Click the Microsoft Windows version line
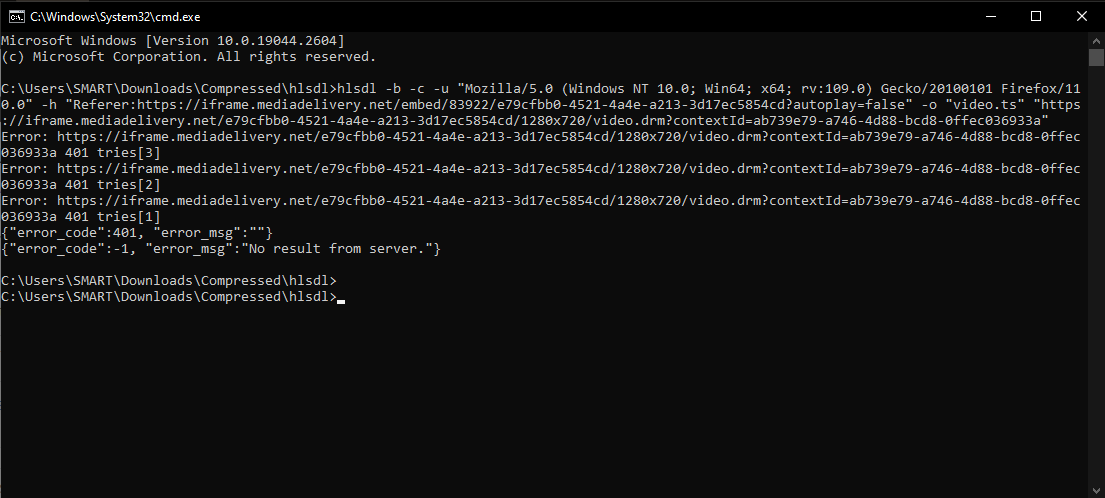Screen dimensions: 1105x498 (x=172, y=40)
